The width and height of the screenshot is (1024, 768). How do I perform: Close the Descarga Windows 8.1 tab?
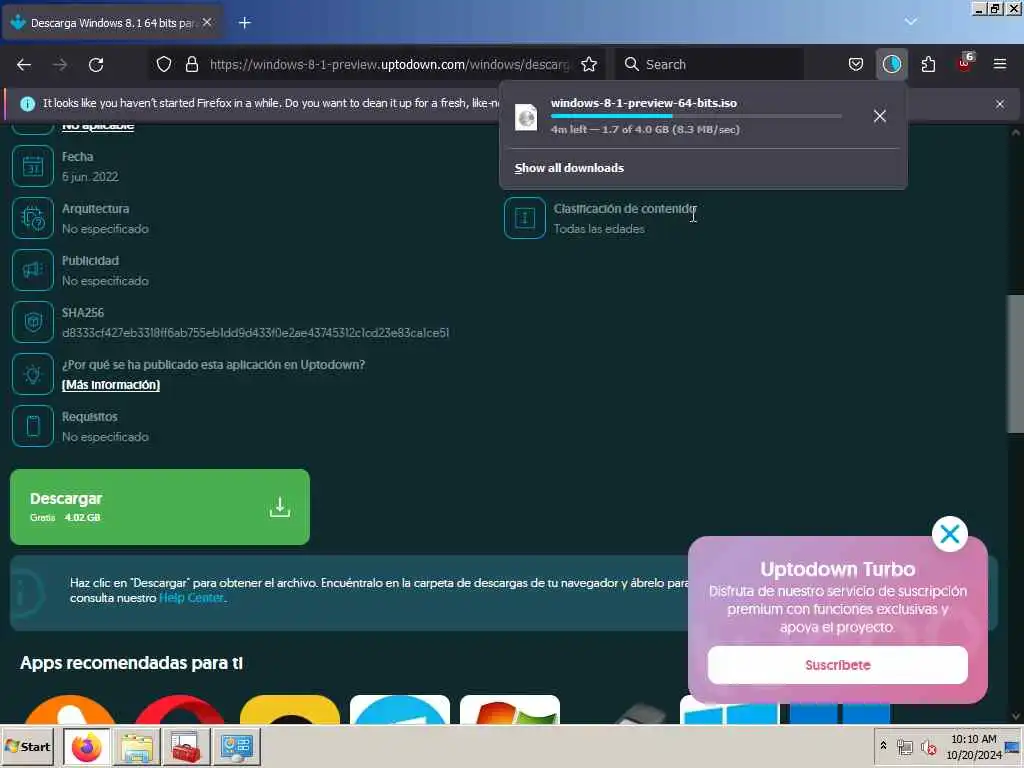(x=207, y=22)
